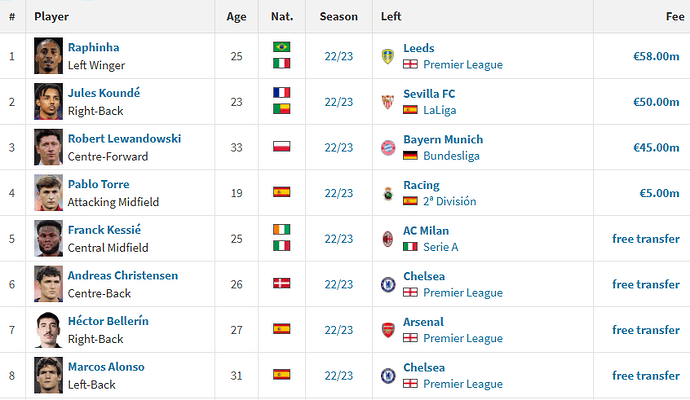Screen dimensions: 690x400
Task: Click Raphinha's Brazil flag icon
Action: [282, 47]
